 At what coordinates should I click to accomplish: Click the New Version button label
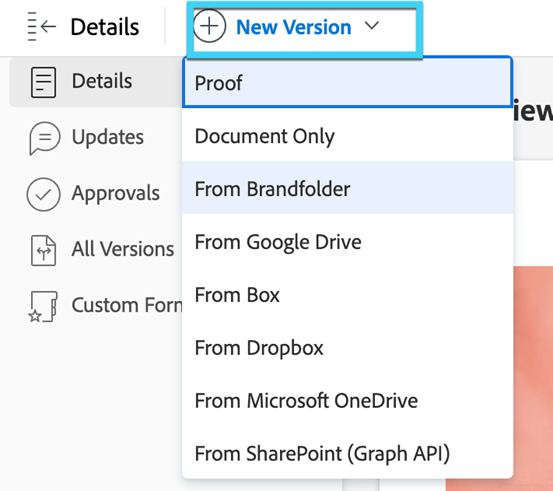[293, 27]
